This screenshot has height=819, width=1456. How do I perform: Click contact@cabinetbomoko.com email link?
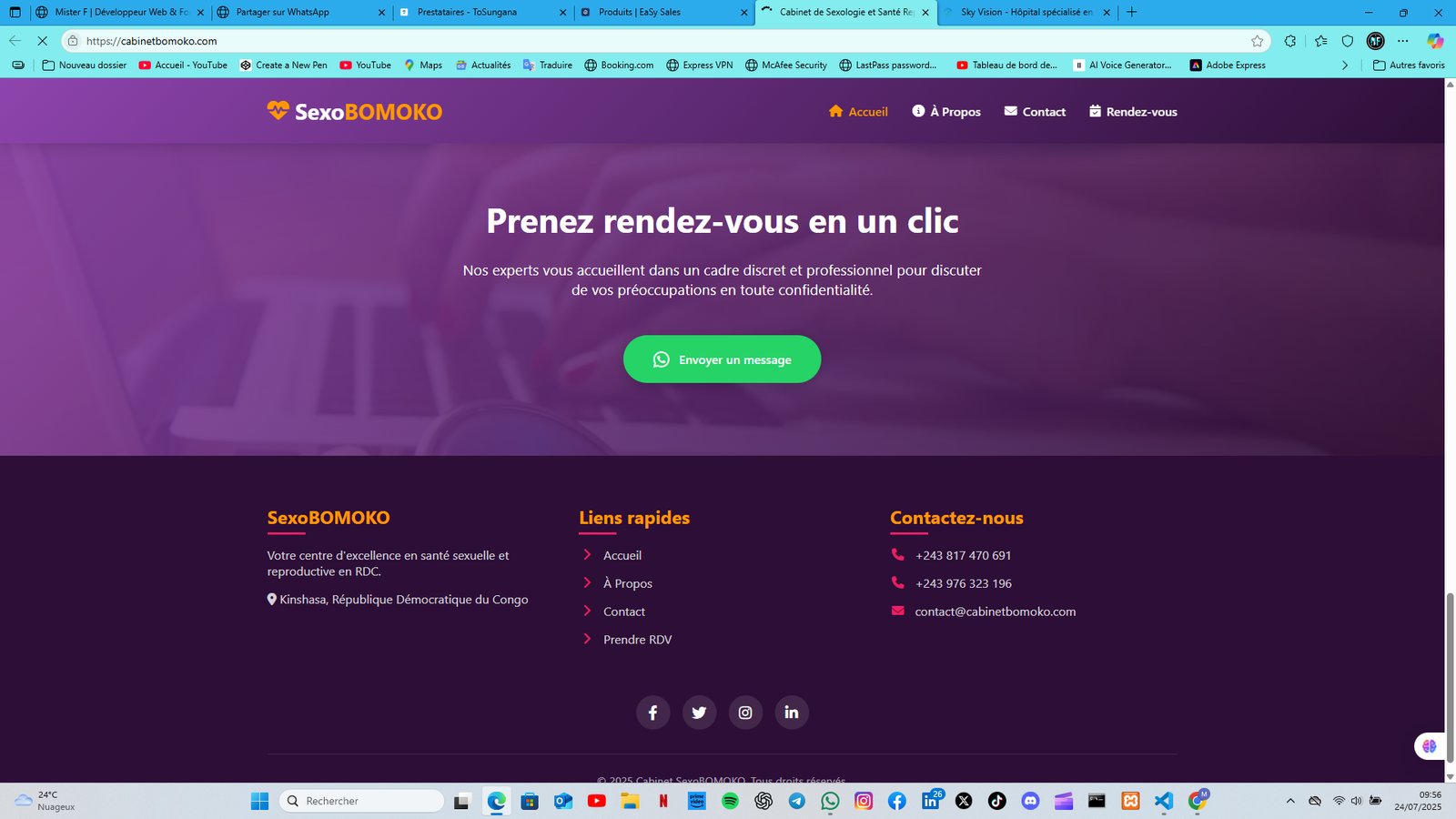pos(995,612)
